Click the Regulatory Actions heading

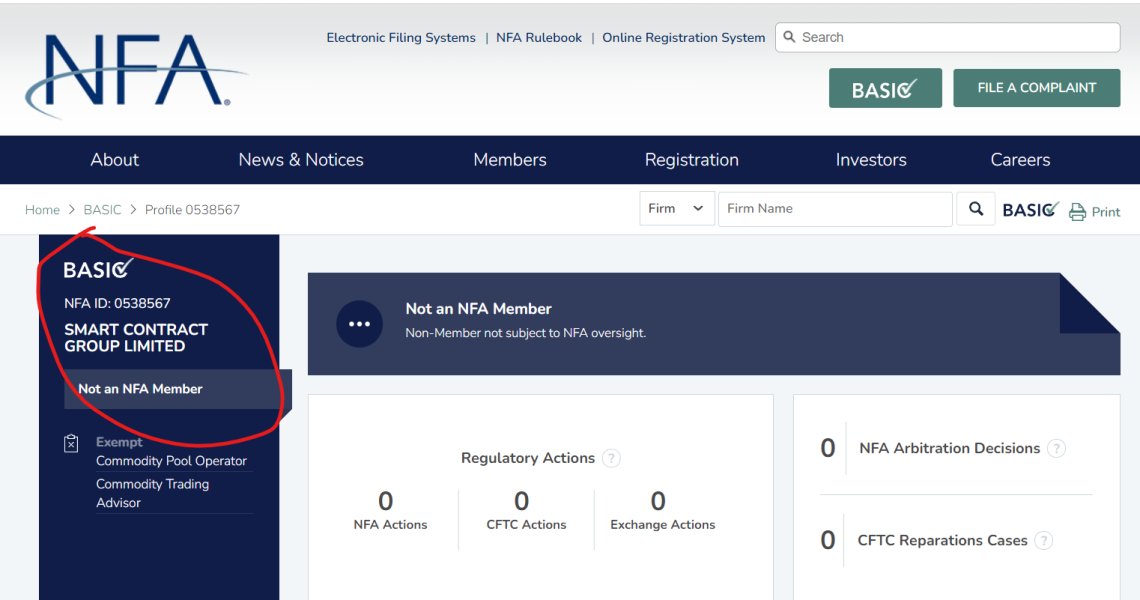pos(528,458)
